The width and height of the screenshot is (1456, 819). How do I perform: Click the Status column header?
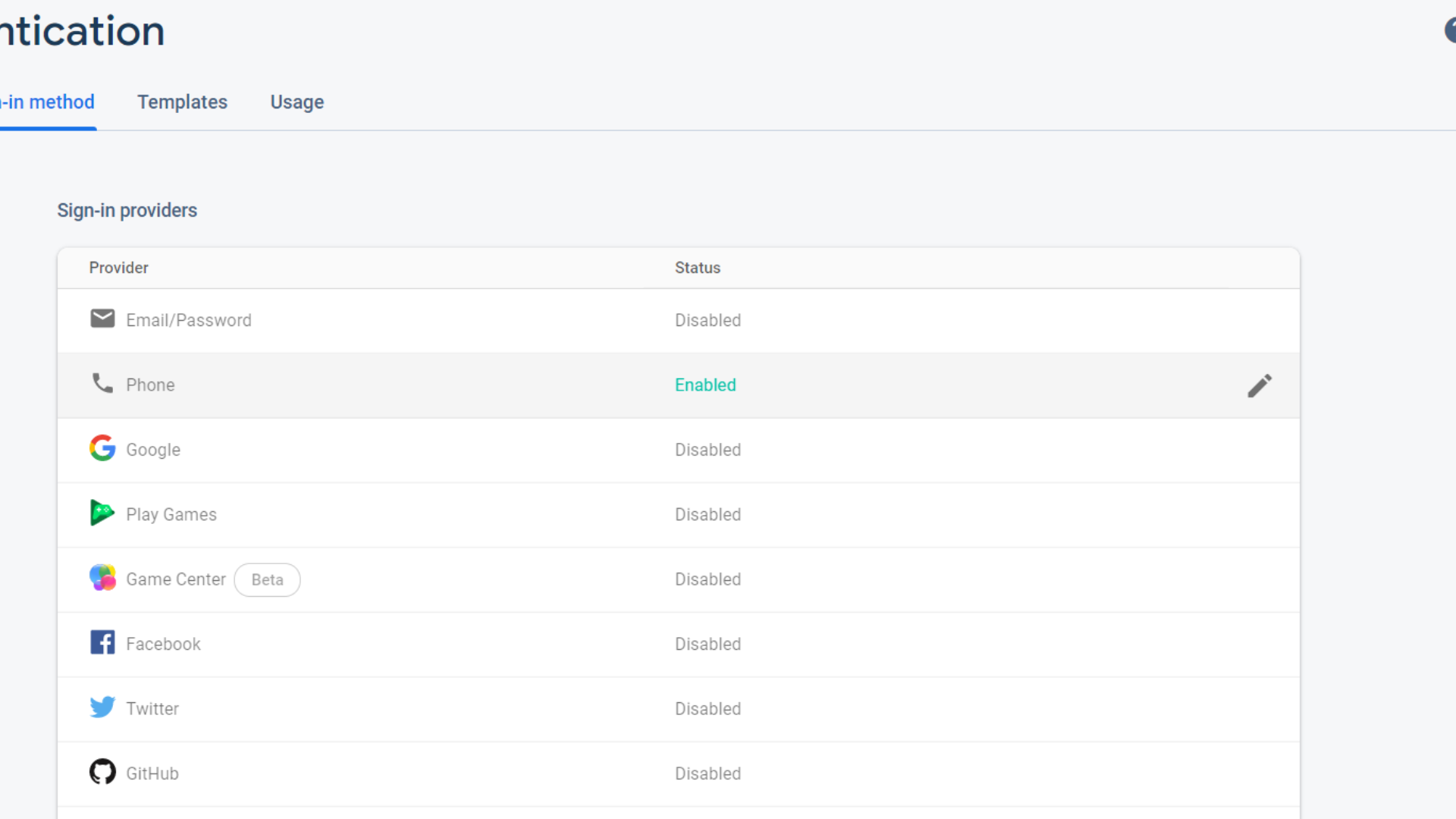click(x=698, y=268)
